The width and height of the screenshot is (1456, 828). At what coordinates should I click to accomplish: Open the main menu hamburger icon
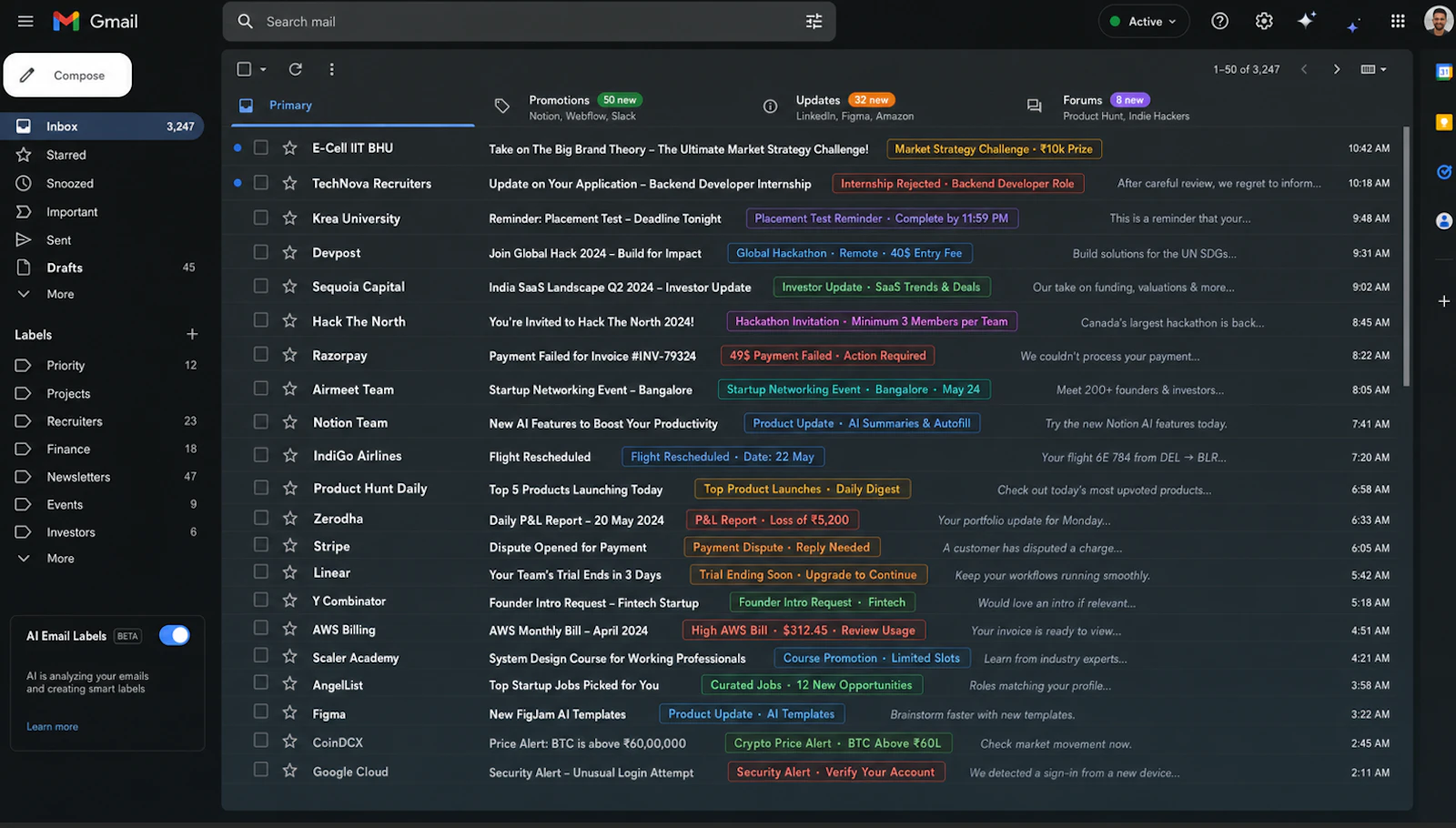25,21
